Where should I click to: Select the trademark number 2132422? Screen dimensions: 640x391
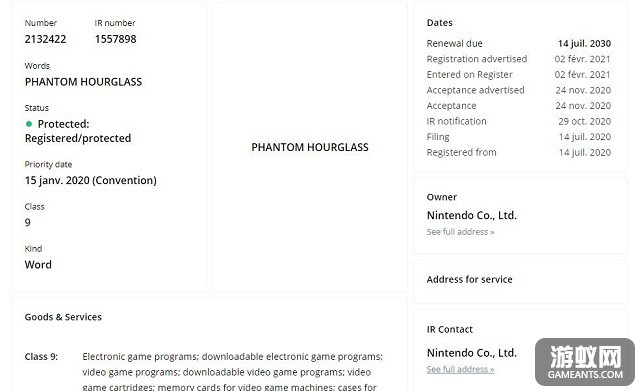tap(45, 39)
